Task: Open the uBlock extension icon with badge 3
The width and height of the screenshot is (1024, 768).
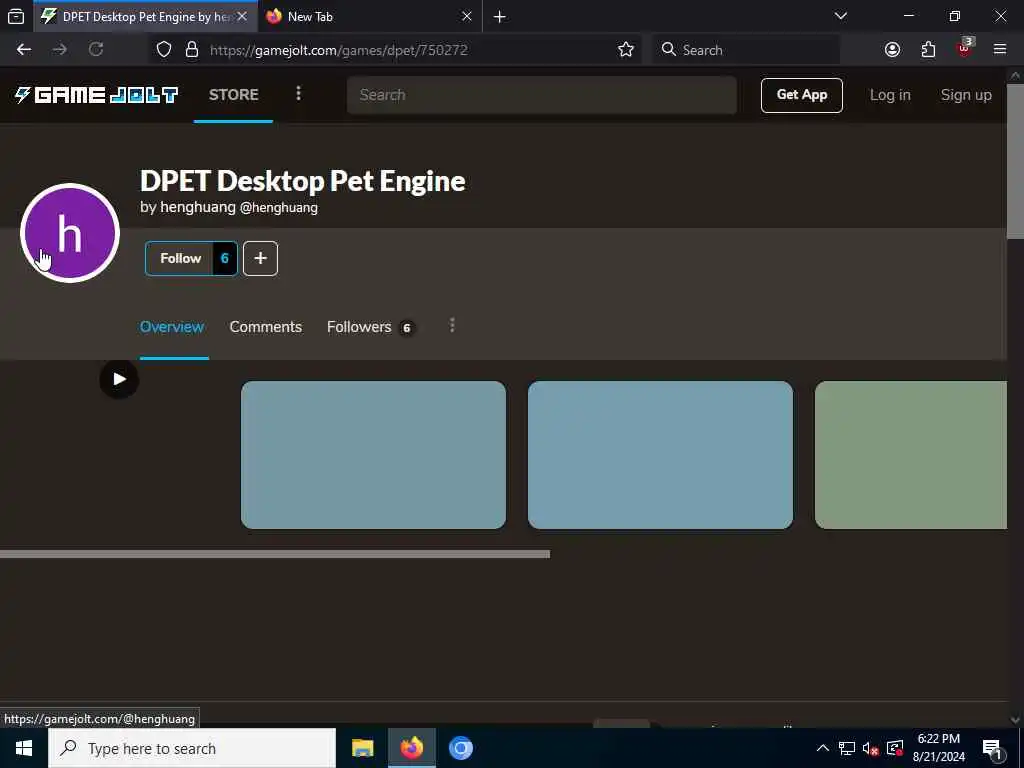Action: pyautogui.click(x=964, y=49)
